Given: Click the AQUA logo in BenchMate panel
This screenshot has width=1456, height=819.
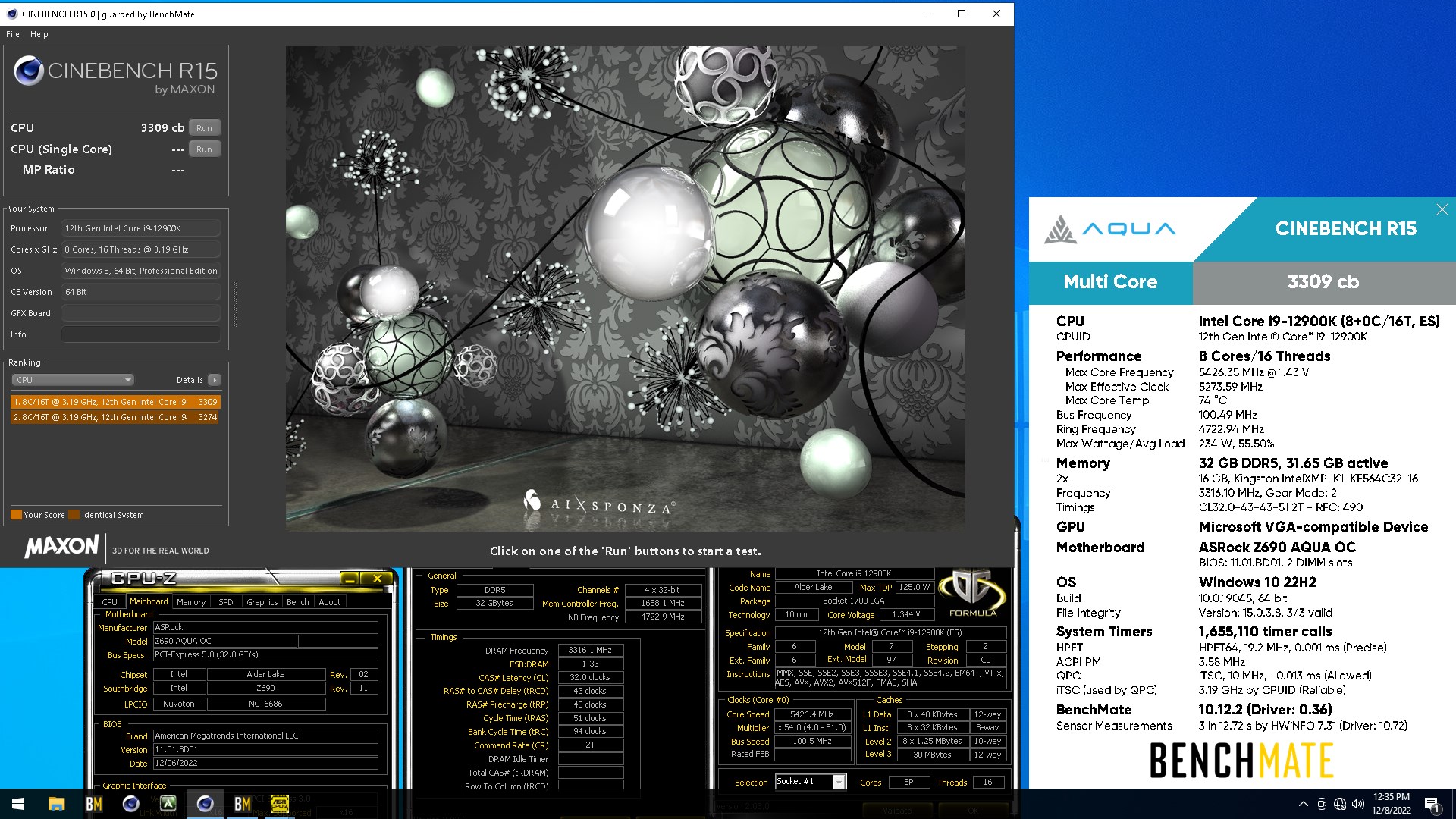Looking at the screenshot, I should (1110, 229).
